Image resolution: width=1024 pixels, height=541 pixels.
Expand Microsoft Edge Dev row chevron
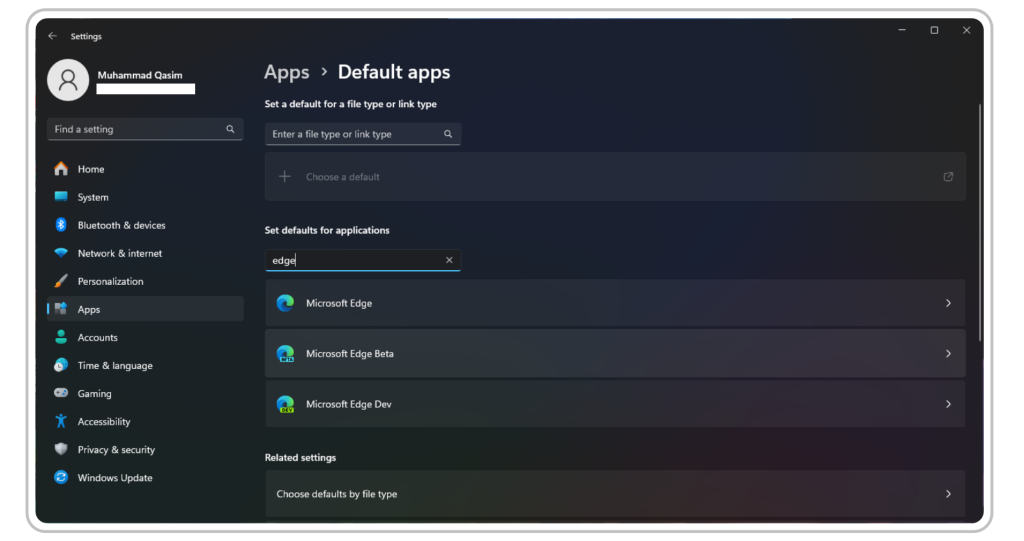(948, 404)
